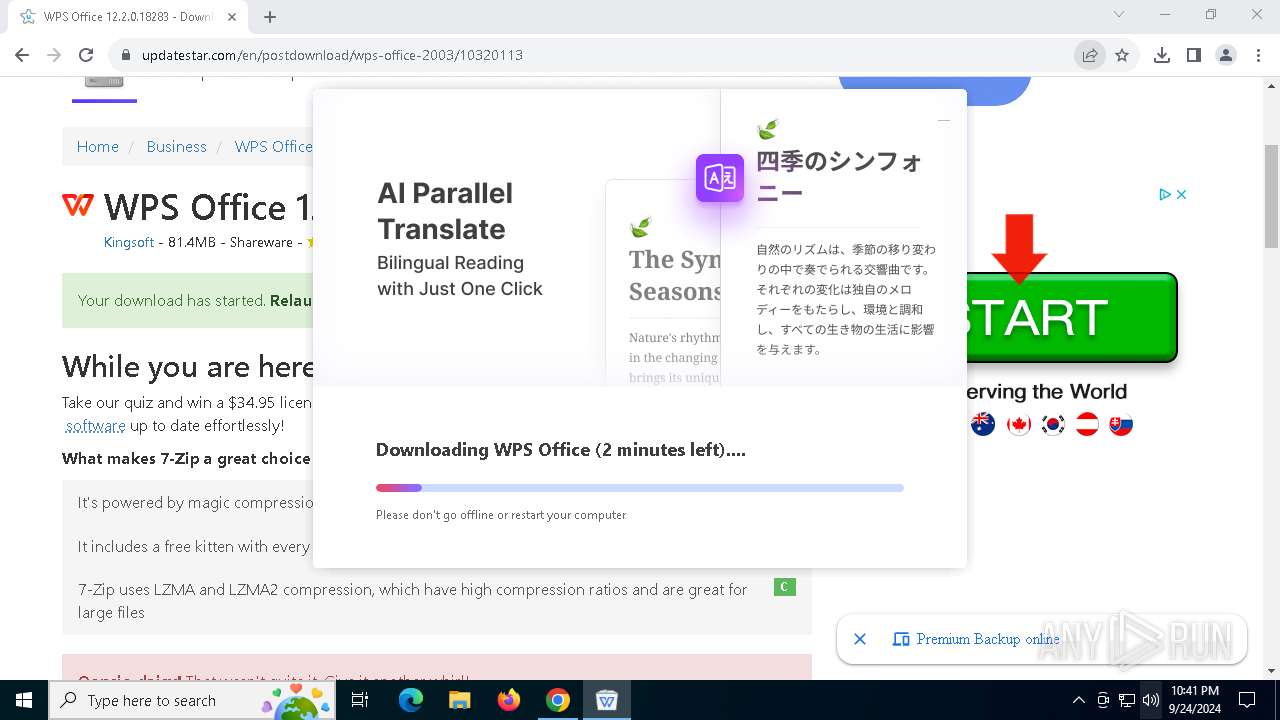Screen dimensions: 1280x720
Task: Click the Canada flag icon
Action: 1018,424
